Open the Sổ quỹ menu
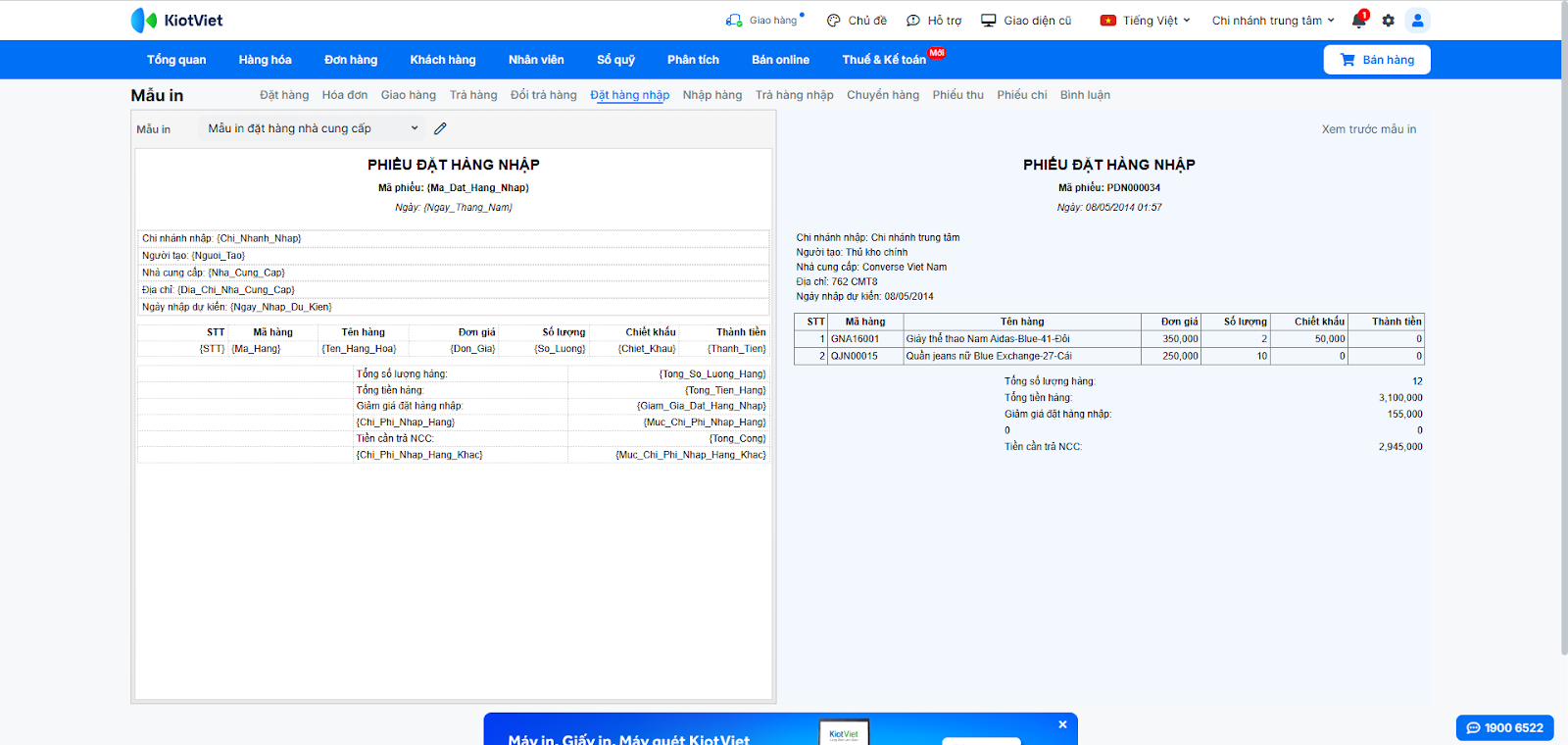The height and width of the screenshot is (745, 1568). (x=615, y=60)
